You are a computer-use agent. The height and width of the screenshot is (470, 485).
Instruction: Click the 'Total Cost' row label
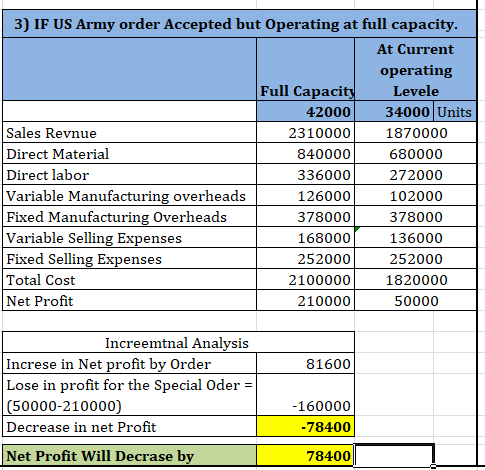tap(129, 279)
